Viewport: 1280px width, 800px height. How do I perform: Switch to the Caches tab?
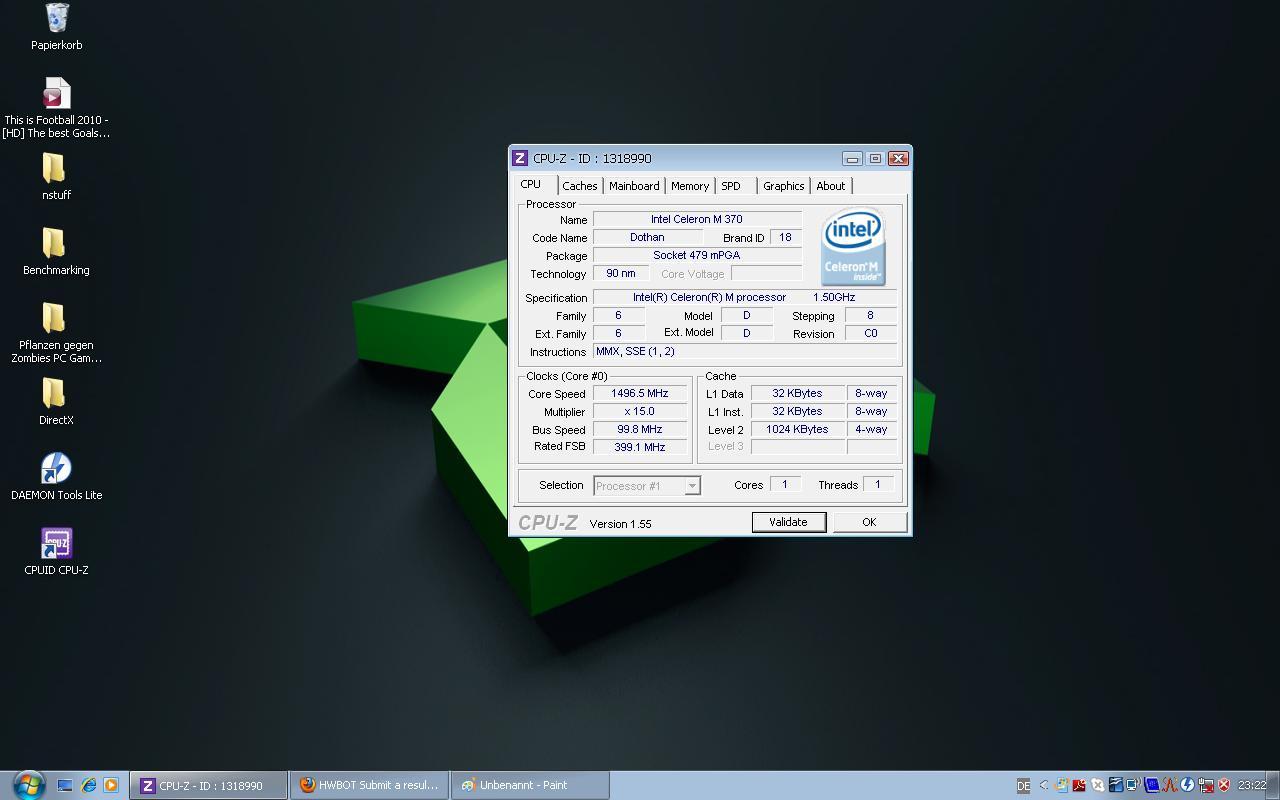[x=579, y=186]
